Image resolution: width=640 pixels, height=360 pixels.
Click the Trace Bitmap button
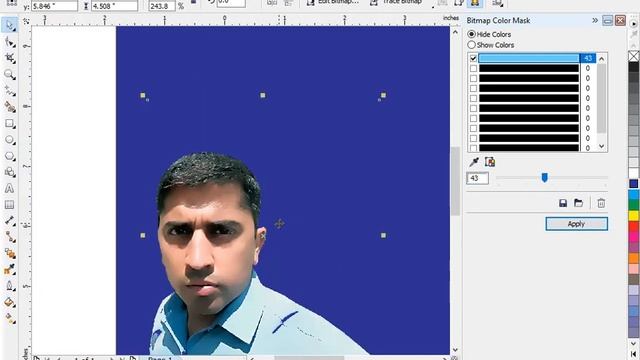(396, 2)
